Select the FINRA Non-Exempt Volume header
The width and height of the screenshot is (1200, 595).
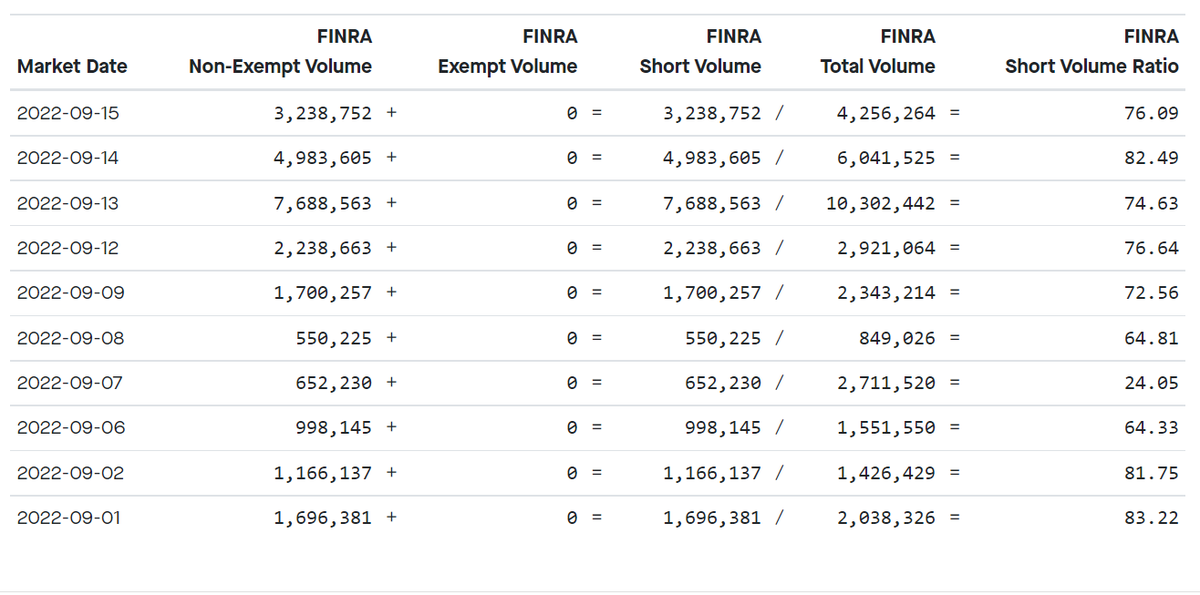tap(280, 52)
